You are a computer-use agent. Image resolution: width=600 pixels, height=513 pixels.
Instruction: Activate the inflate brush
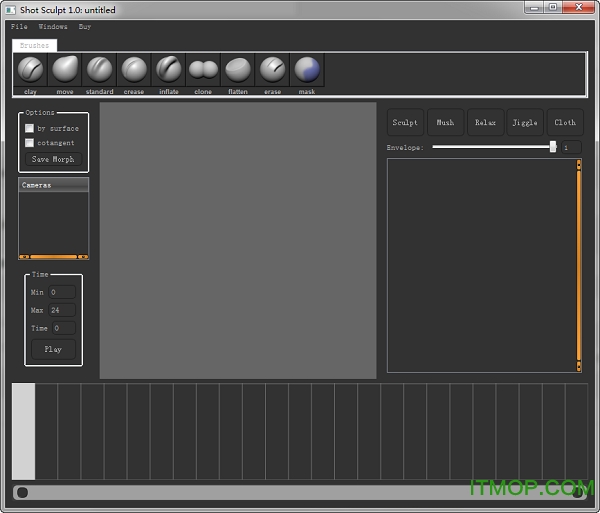click(169, 70)
